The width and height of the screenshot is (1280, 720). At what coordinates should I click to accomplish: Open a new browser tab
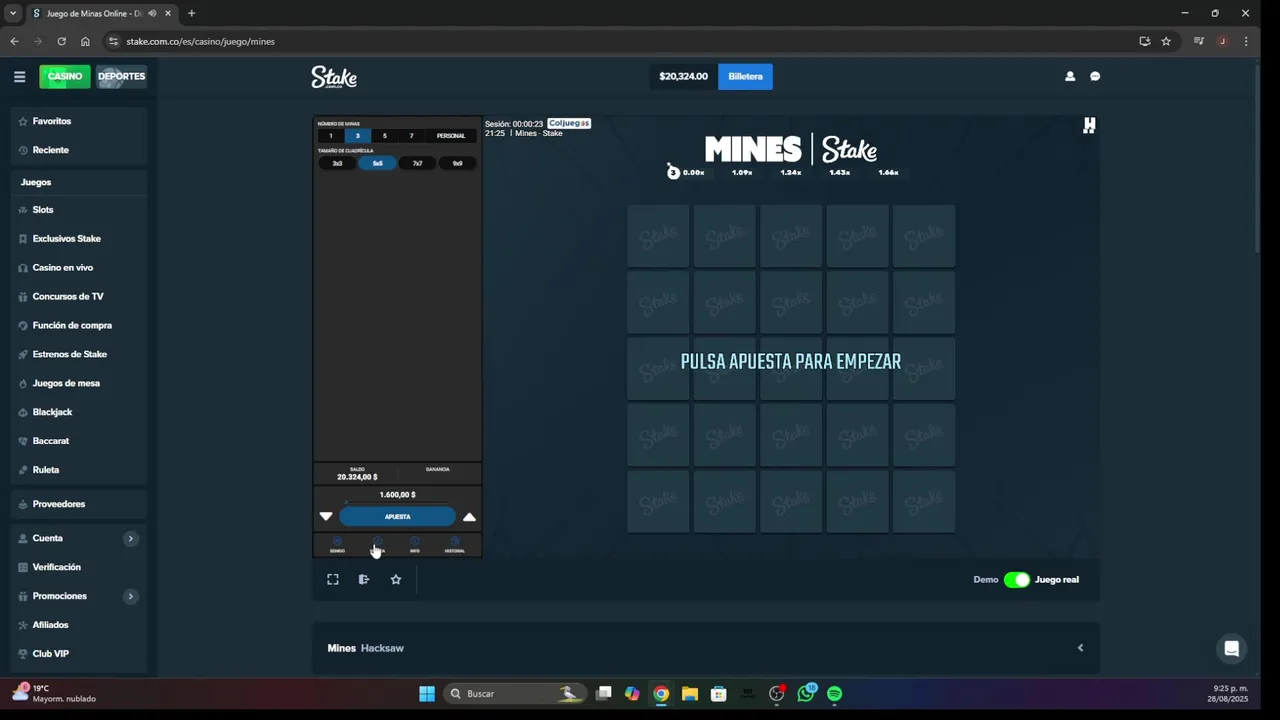[x=191, y=13]
